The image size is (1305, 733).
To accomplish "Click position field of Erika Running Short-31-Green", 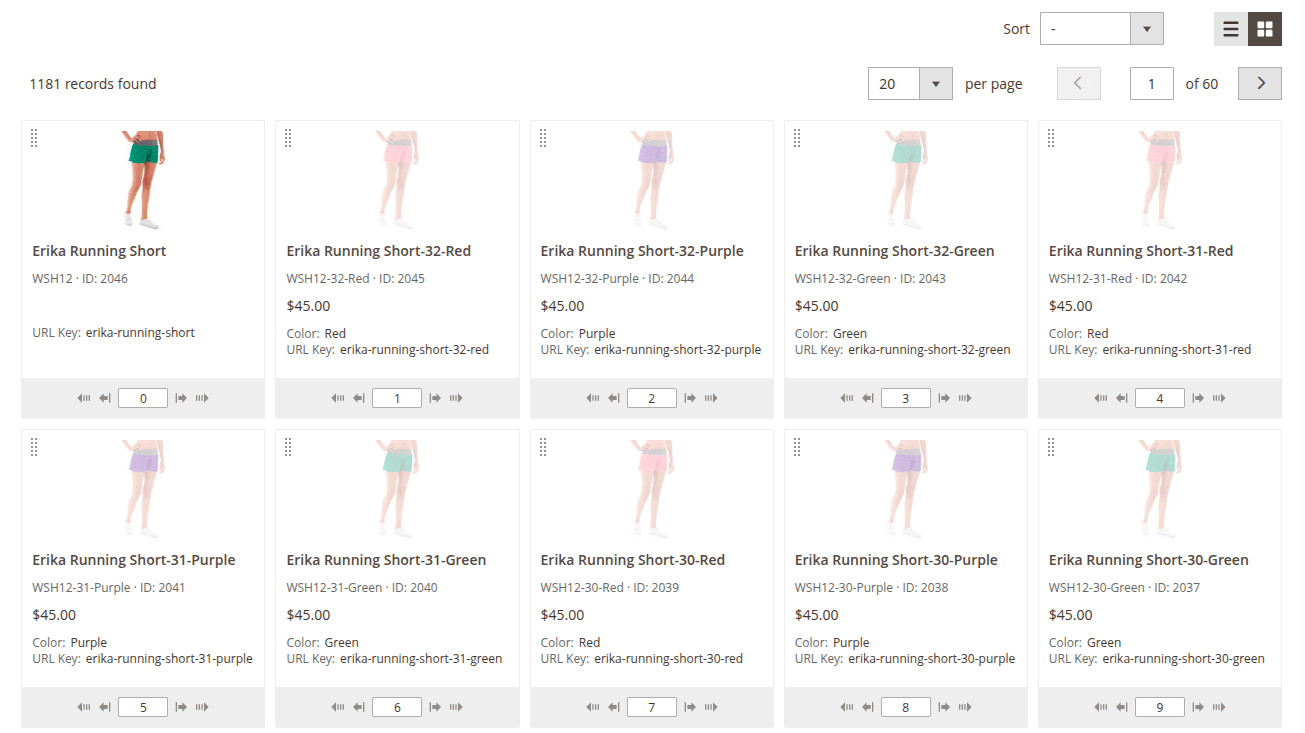I will tap(397, 707).
